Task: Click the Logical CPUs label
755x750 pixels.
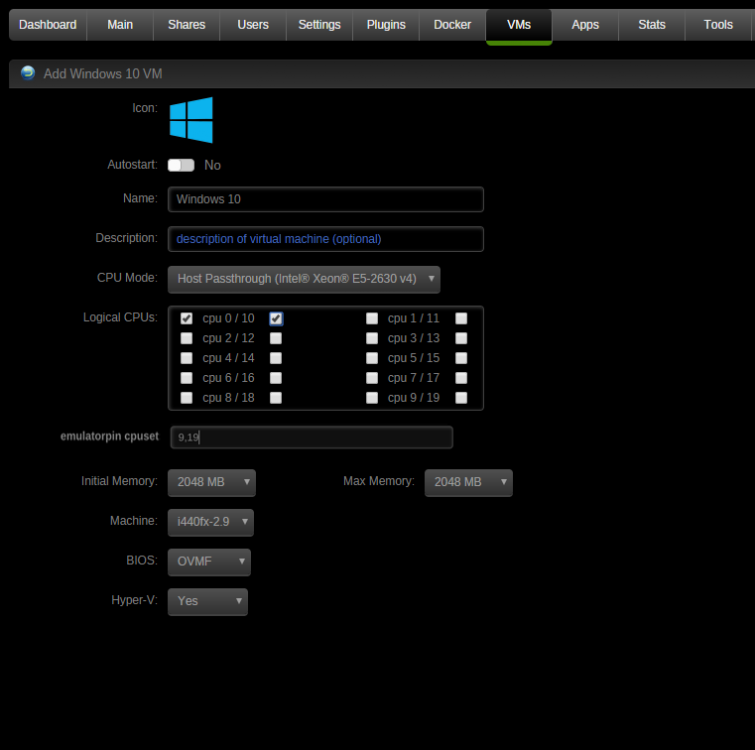Action: click(x=120, y=317)
